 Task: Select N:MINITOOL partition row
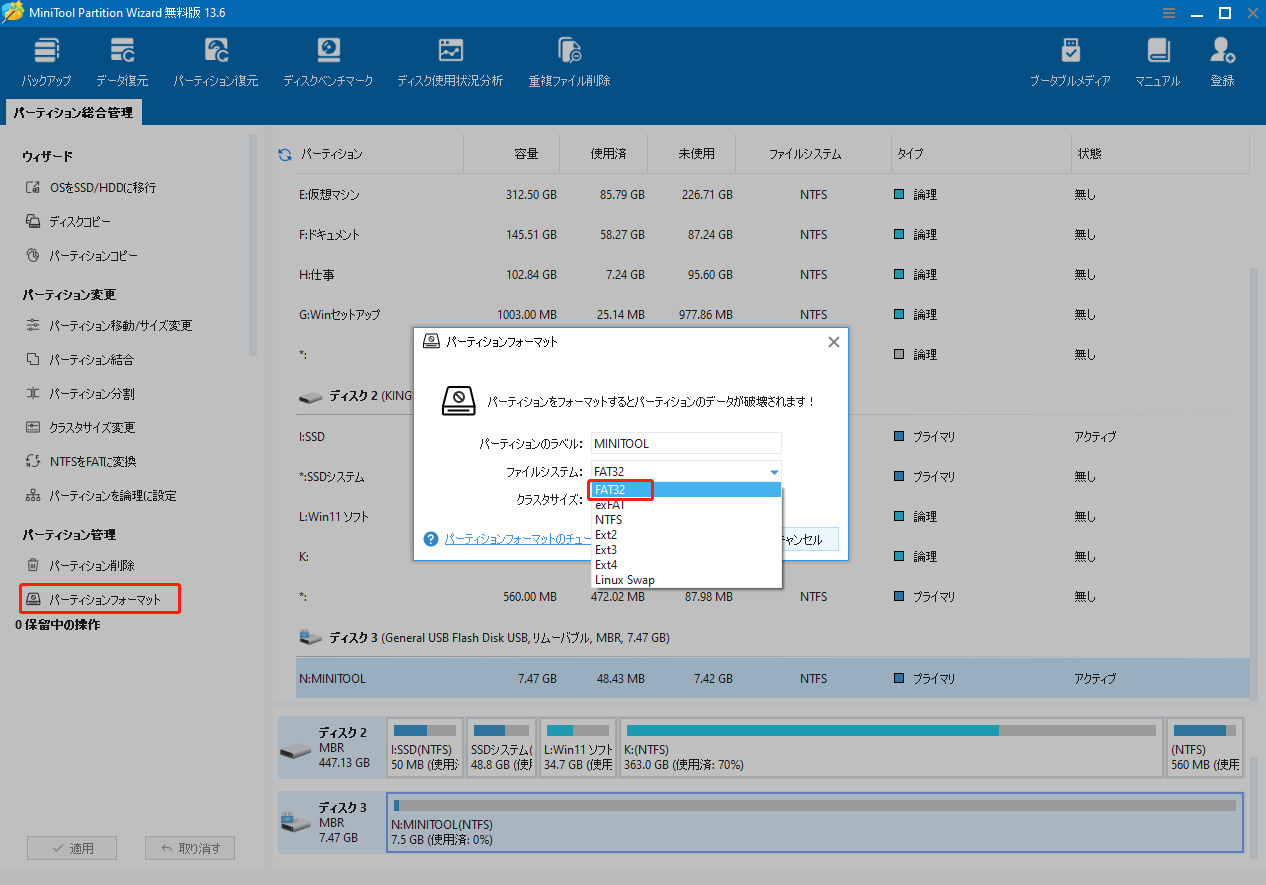click(x=772, y=678)
